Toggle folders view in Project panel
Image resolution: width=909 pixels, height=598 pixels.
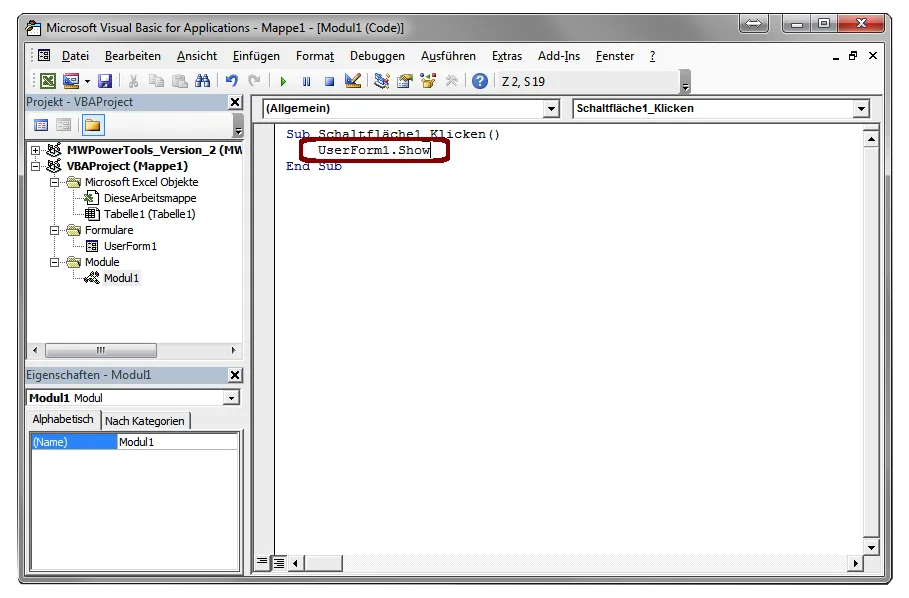pyautogui.click(x=92, y=125)
